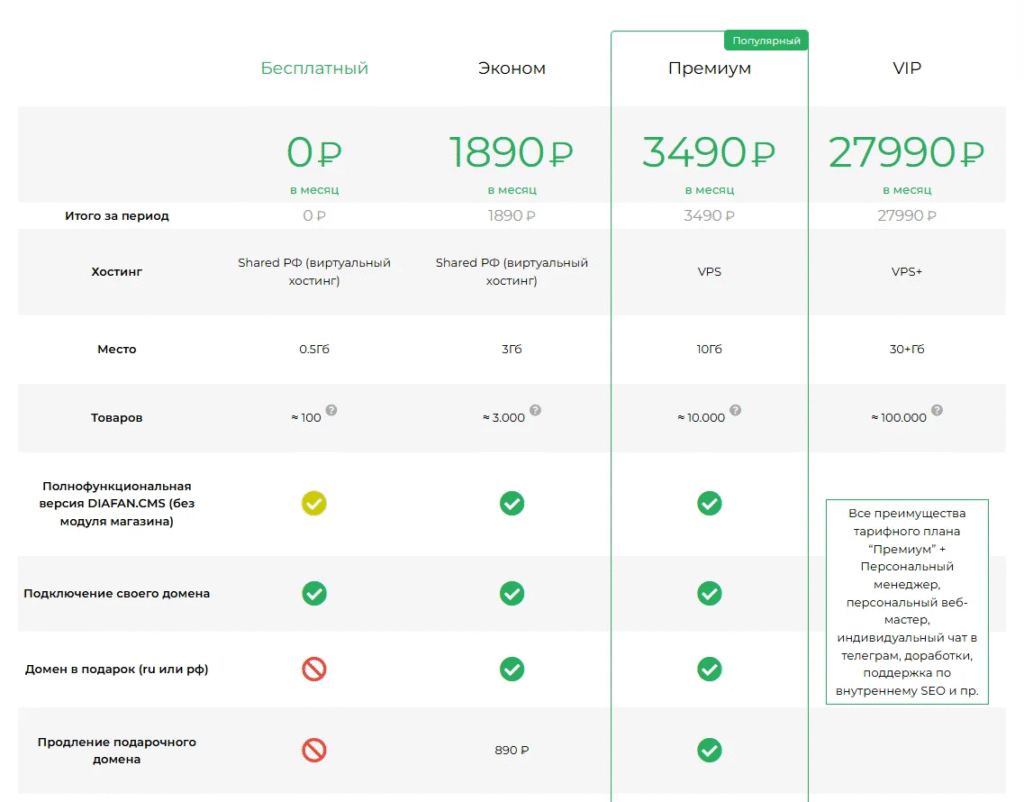1024x802 pixels.
Task: Click Эконом checkmark for Подключение своего домена
Action: coord(512,593)
